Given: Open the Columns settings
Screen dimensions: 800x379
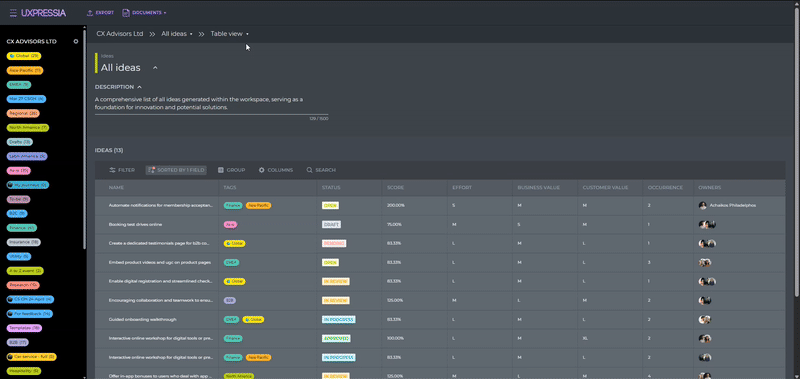Looking at the screenshot, I should (x=276, y=170).
